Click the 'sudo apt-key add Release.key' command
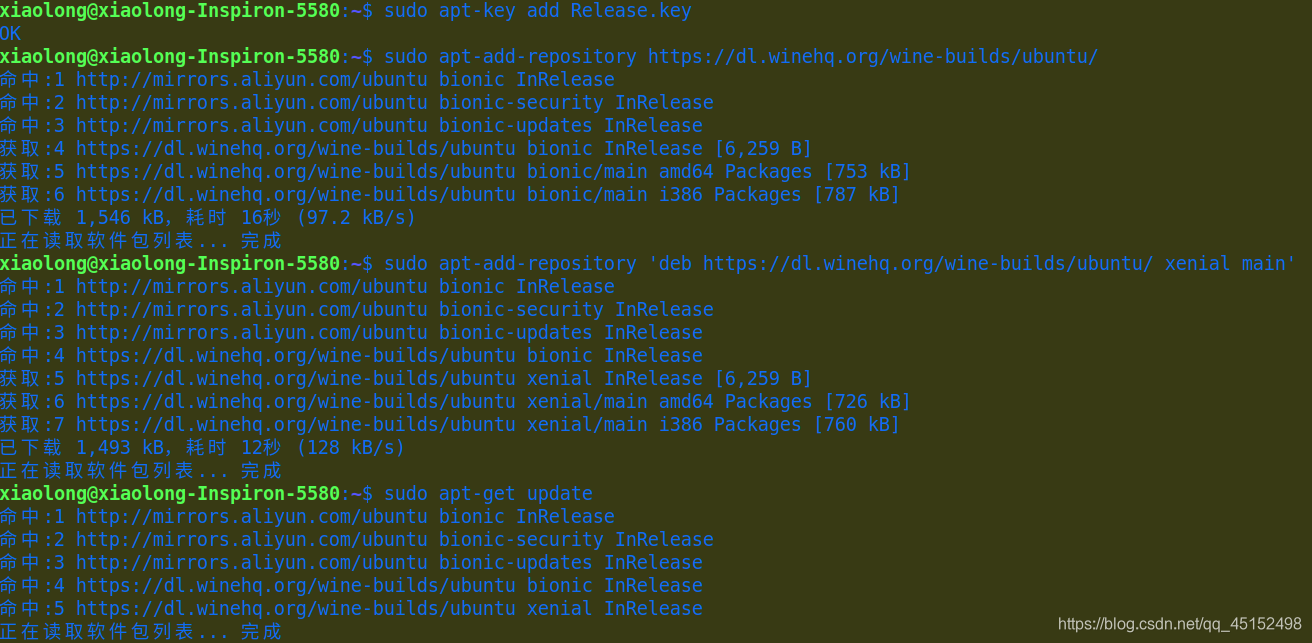The width and height of the screenshot is (1312, 643). point(538,11)
